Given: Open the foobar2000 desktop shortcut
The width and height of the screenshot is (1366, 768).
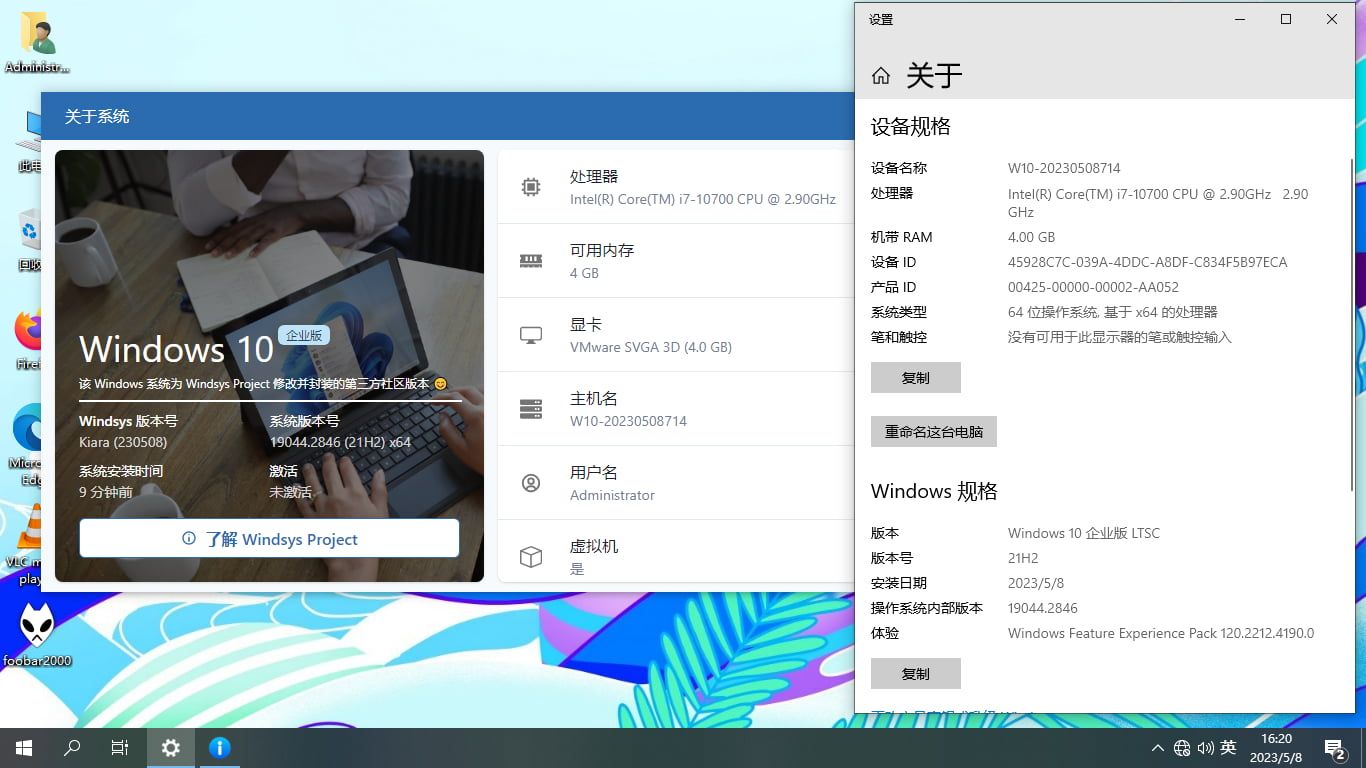Looking at the screenshot, I should point(37,630).
